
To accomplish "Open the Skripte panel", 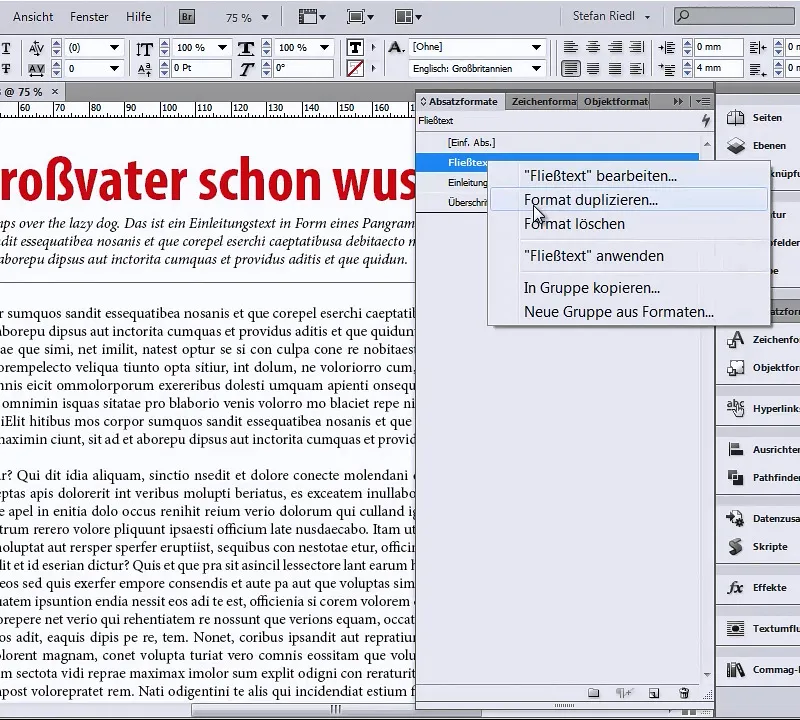I will [758, 547].
